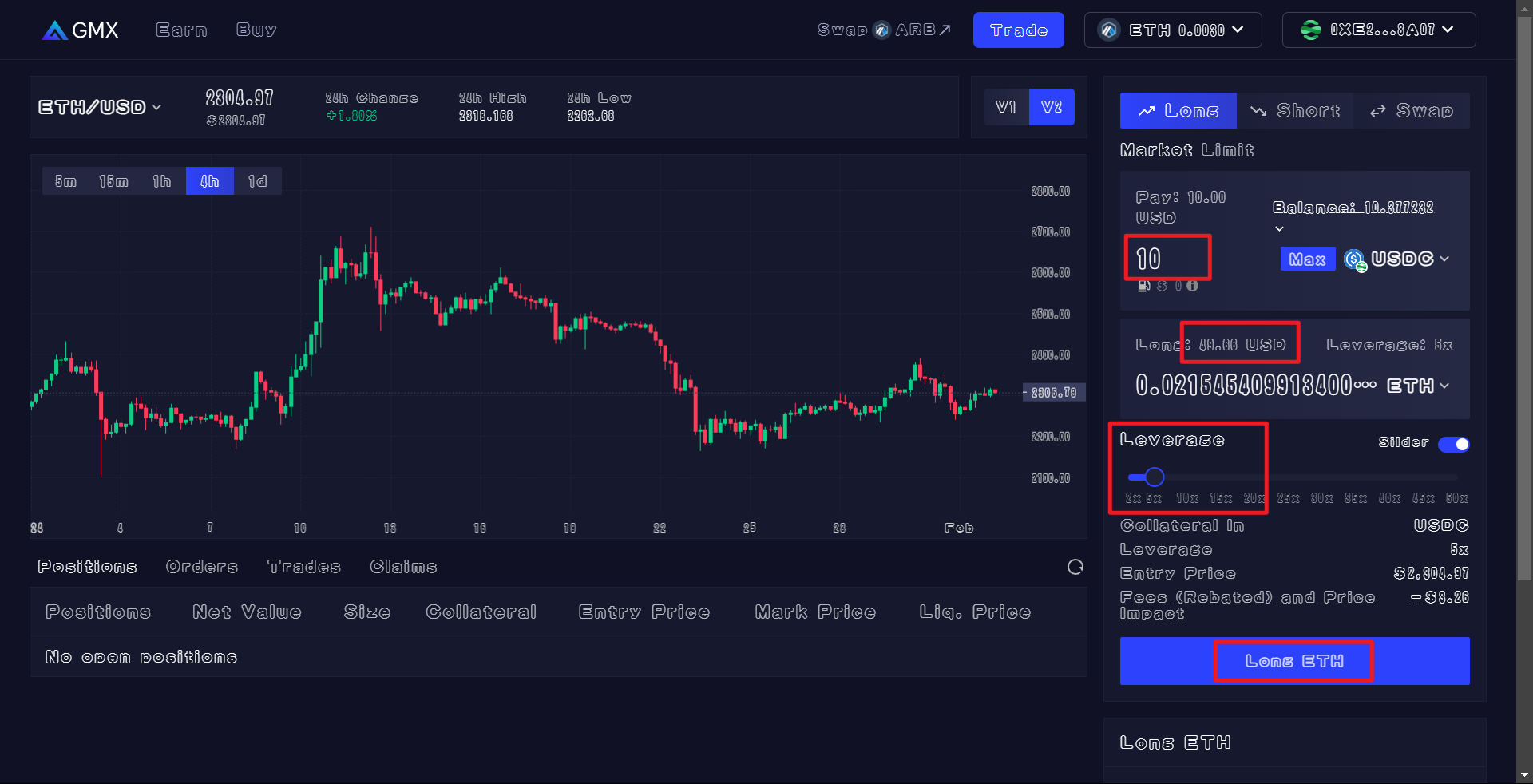Open the ETH 0.0030 network dropdown

[1173, 30]
